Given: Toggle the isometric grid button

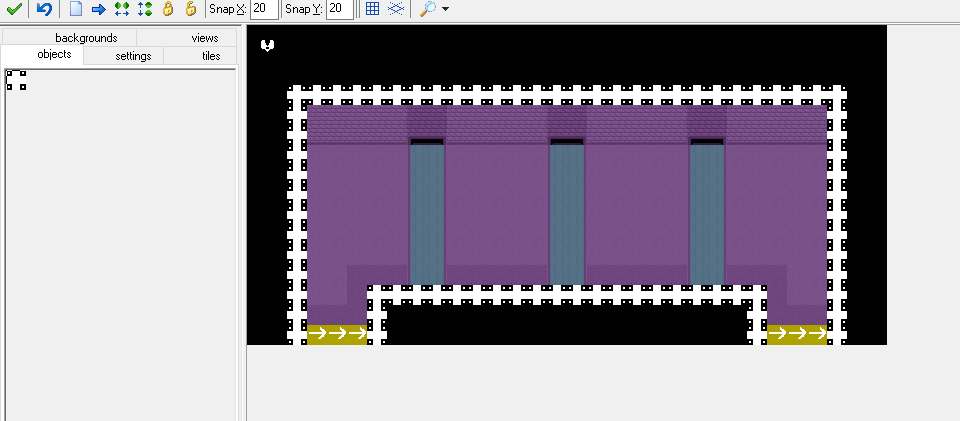Looking at the screenshot, I should (x=396, y=9).
